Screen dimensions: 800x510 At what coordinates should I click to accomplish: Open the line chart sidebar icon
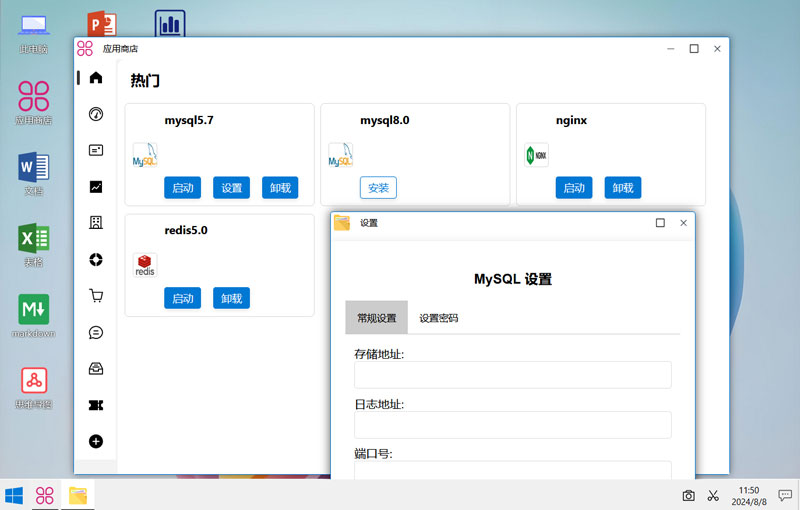pyautogui.click(x=96, y=187)
